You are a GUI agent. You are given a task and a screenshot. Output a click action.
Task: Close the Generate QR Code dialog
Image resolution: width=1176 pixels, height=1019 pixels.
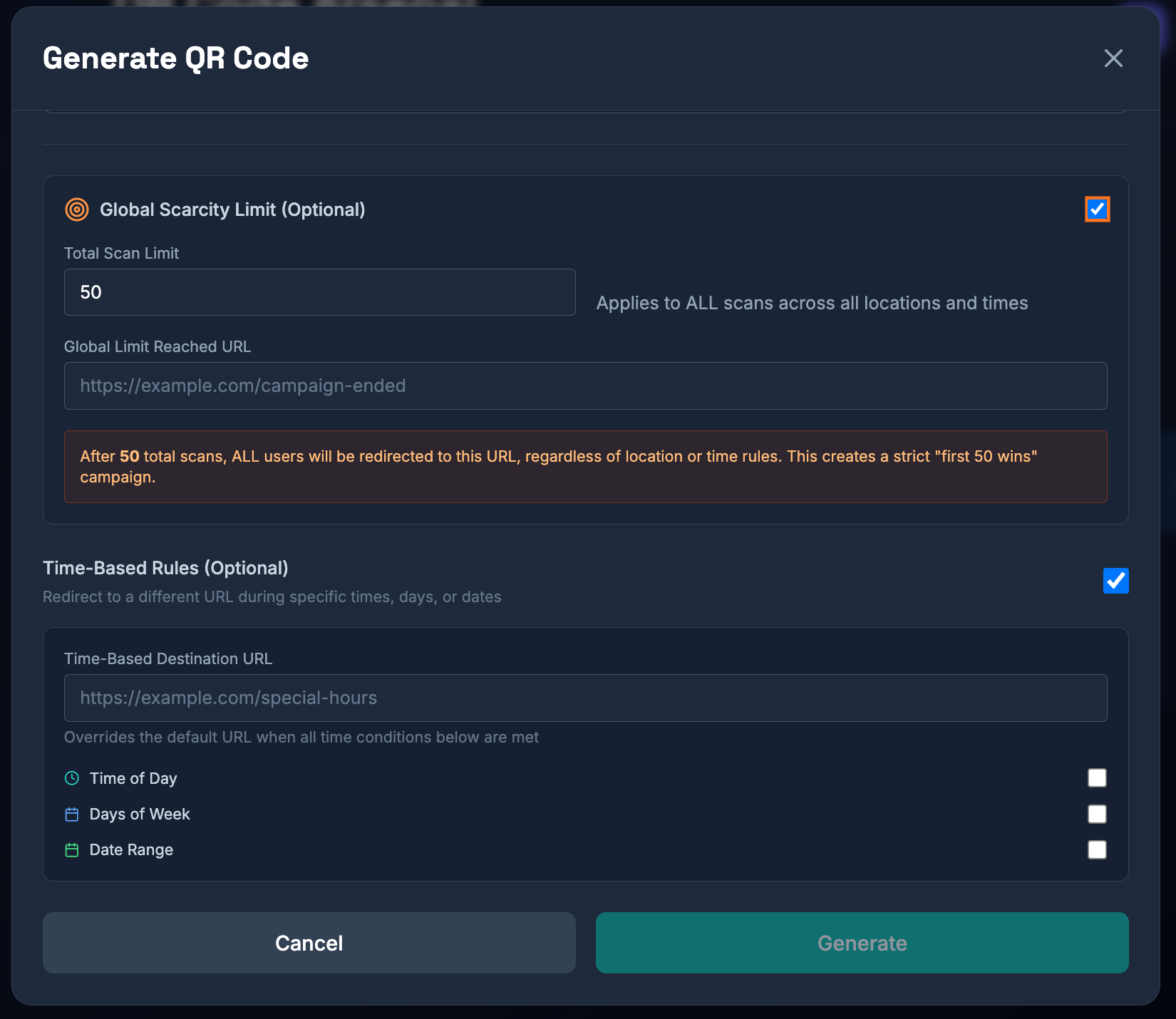(x=1113, y=58)
